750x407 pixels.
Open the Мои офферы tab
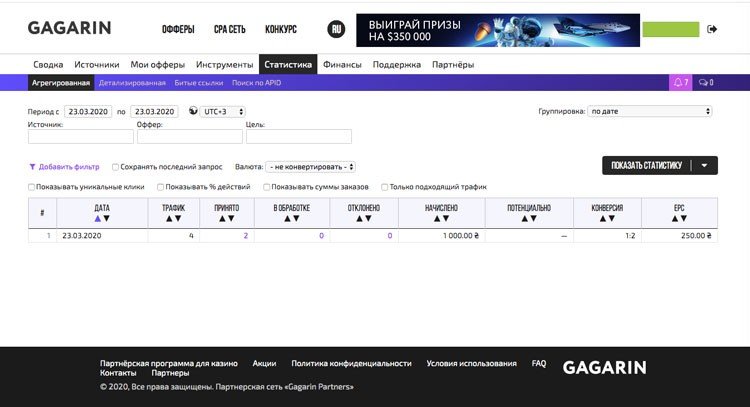(x=157, y=65)
